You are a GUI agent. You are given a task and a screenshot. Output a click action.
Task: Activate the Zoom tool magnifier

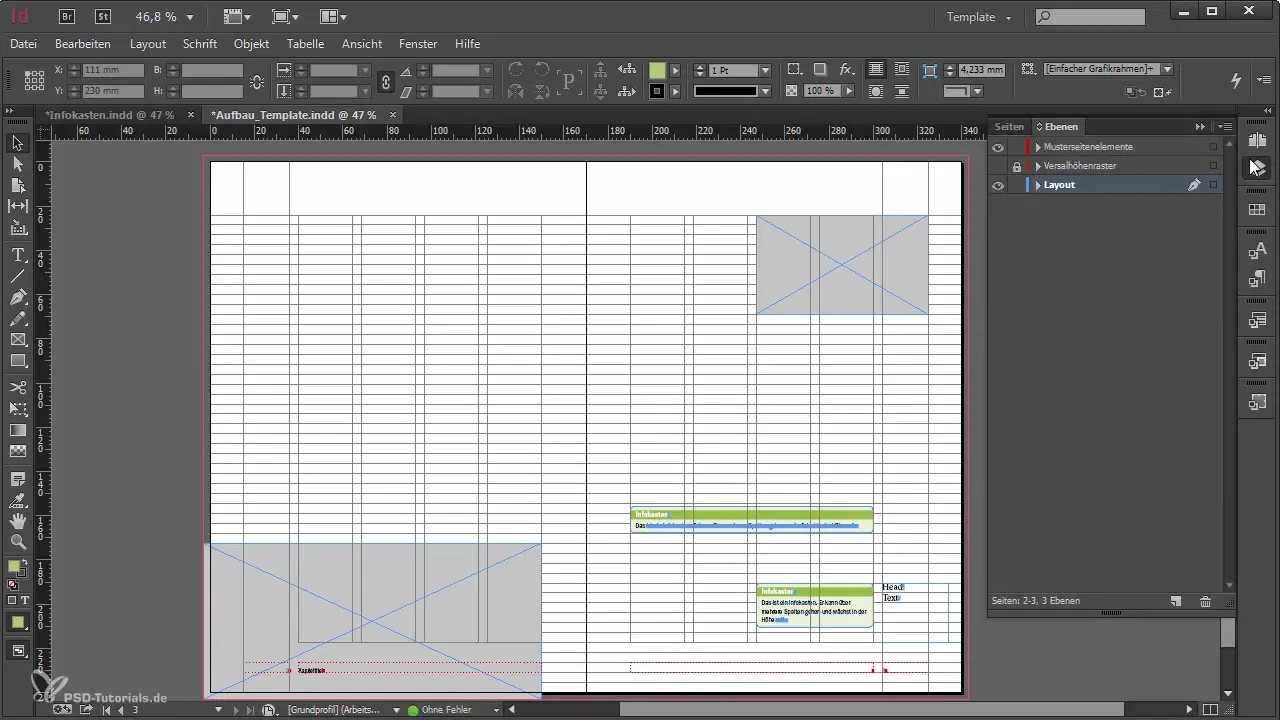tap(18, 542)
